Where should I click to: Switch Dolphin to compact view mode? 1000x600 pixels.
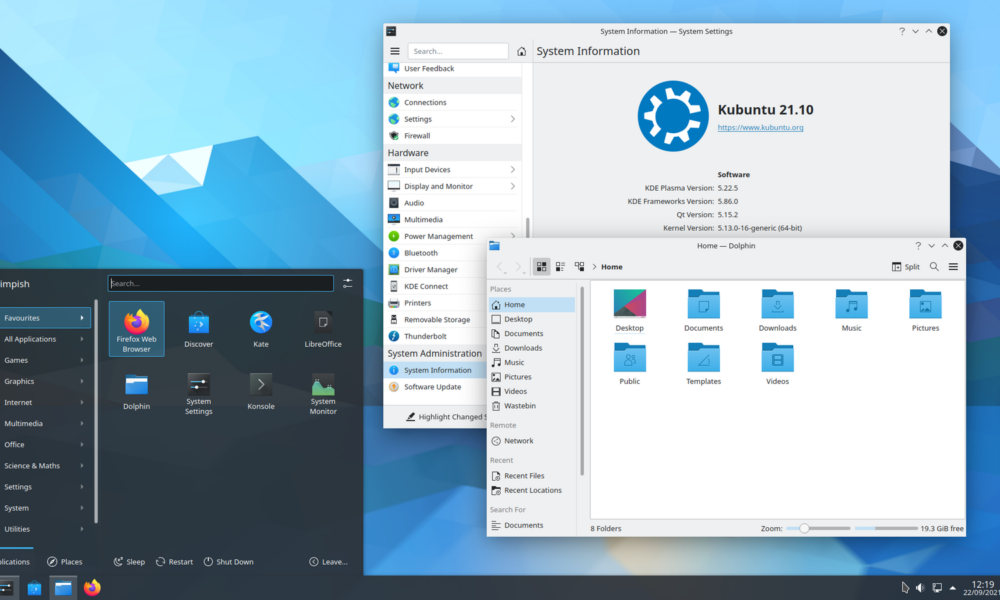coord(561,267)
